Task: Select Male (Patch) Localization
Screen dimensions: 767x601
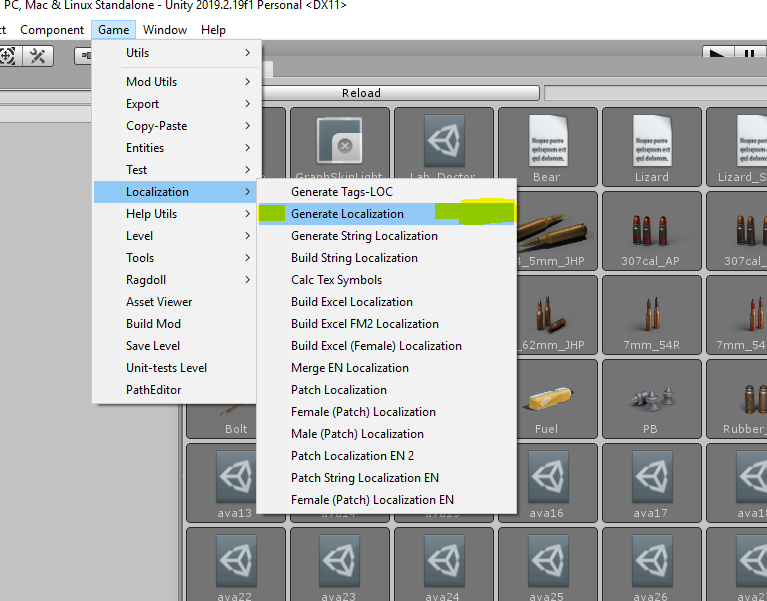Action: 386,434
